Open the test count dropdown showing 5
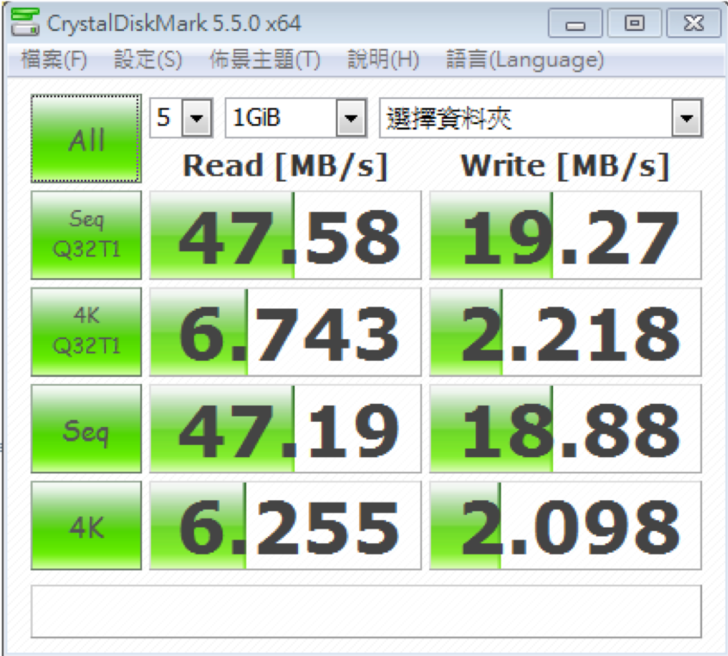The image size is (728, 656). pyautogui.click(x=181, y=120)
